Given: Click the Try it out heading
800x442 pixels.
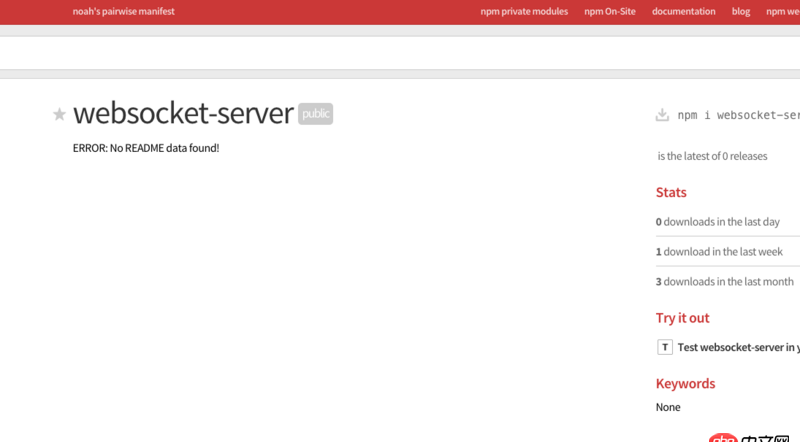Looking at the screenshot, I should click(x=682, y=318).
